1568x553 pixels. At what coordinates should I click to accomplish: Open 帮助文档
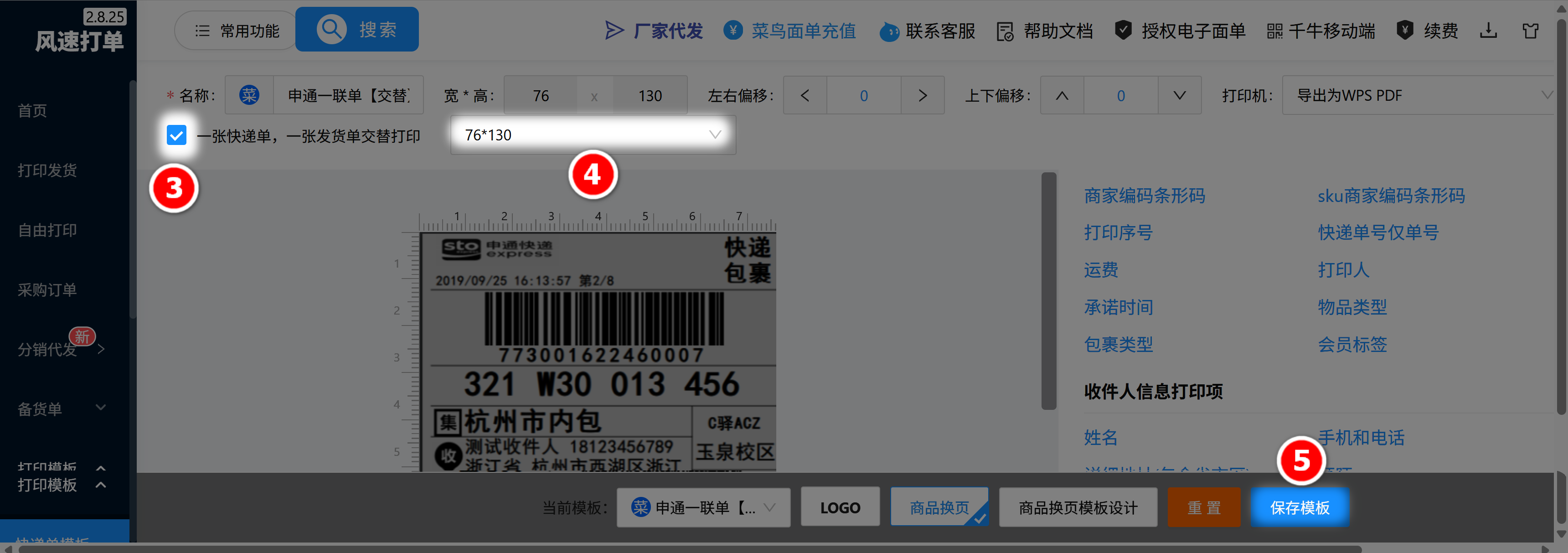click(x=1058, y=31)
